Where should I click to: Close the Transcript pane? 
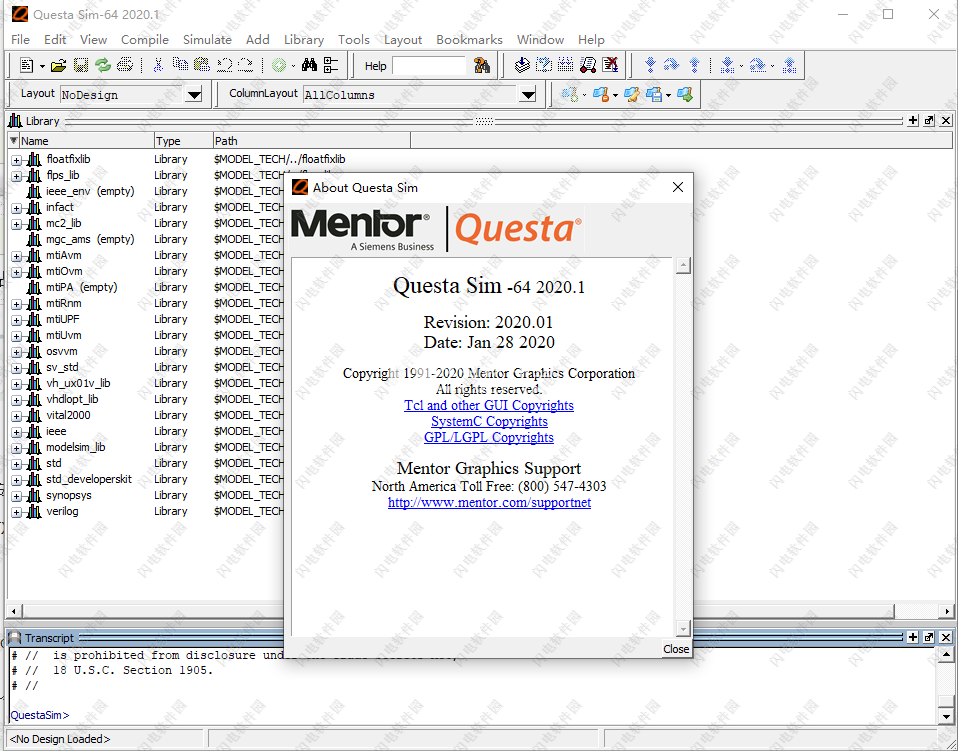(946, 637)
